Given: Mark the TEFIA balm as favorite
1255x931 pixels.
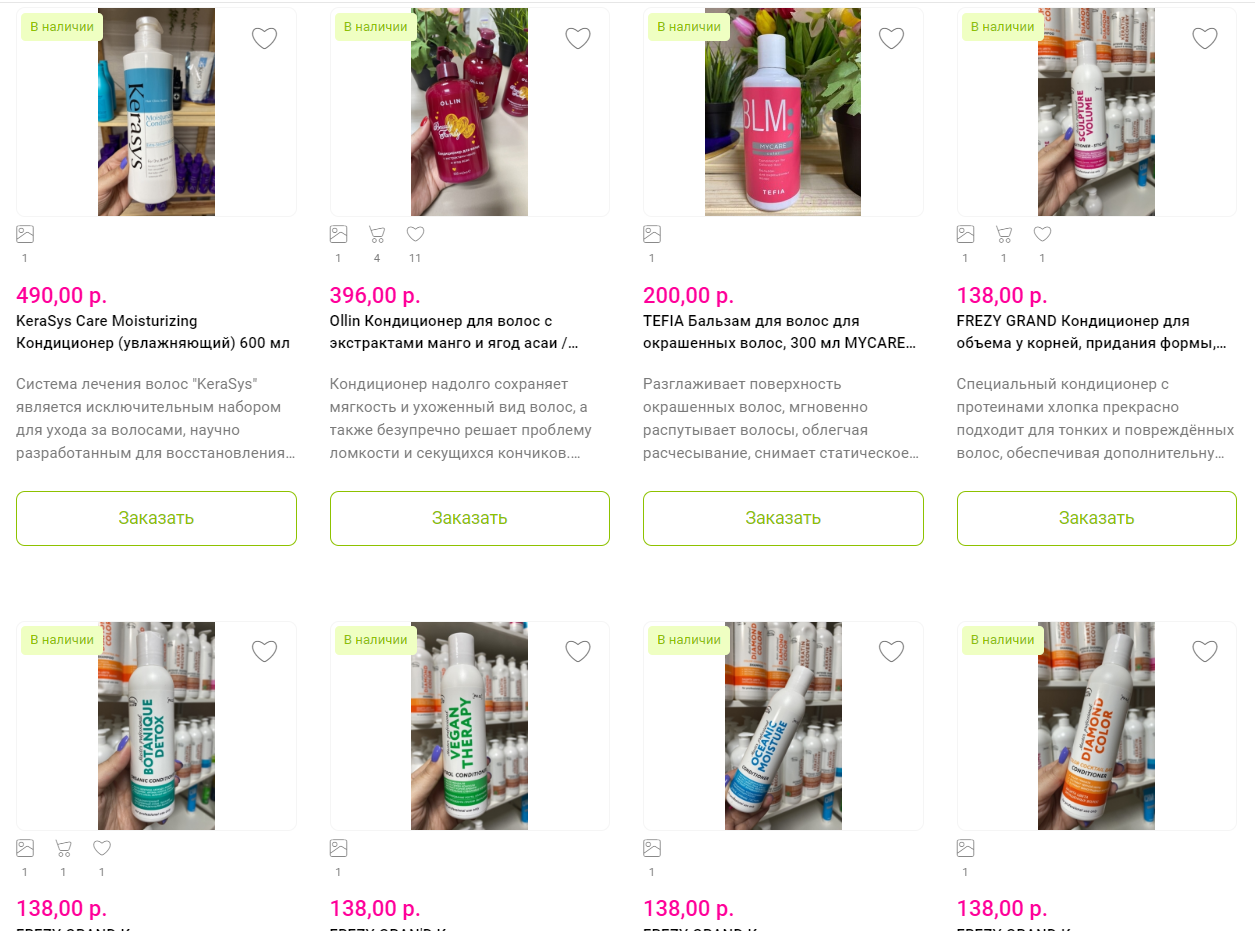Looking at the screenshot, I should pyautogui.click(x=891, y=38).
